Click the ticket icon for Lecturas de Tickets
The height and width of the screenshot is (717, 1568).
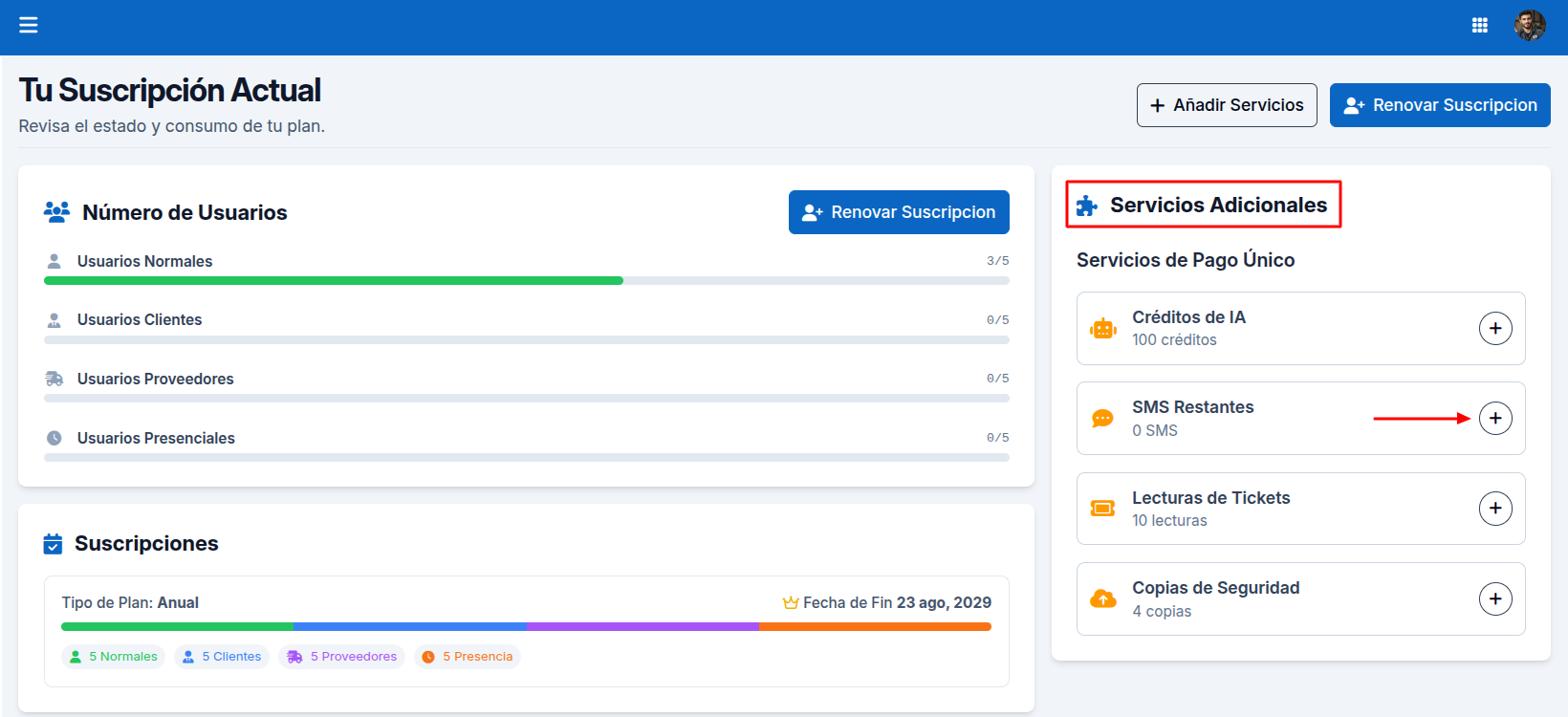pyautogui.click(x=1102, y=509)
